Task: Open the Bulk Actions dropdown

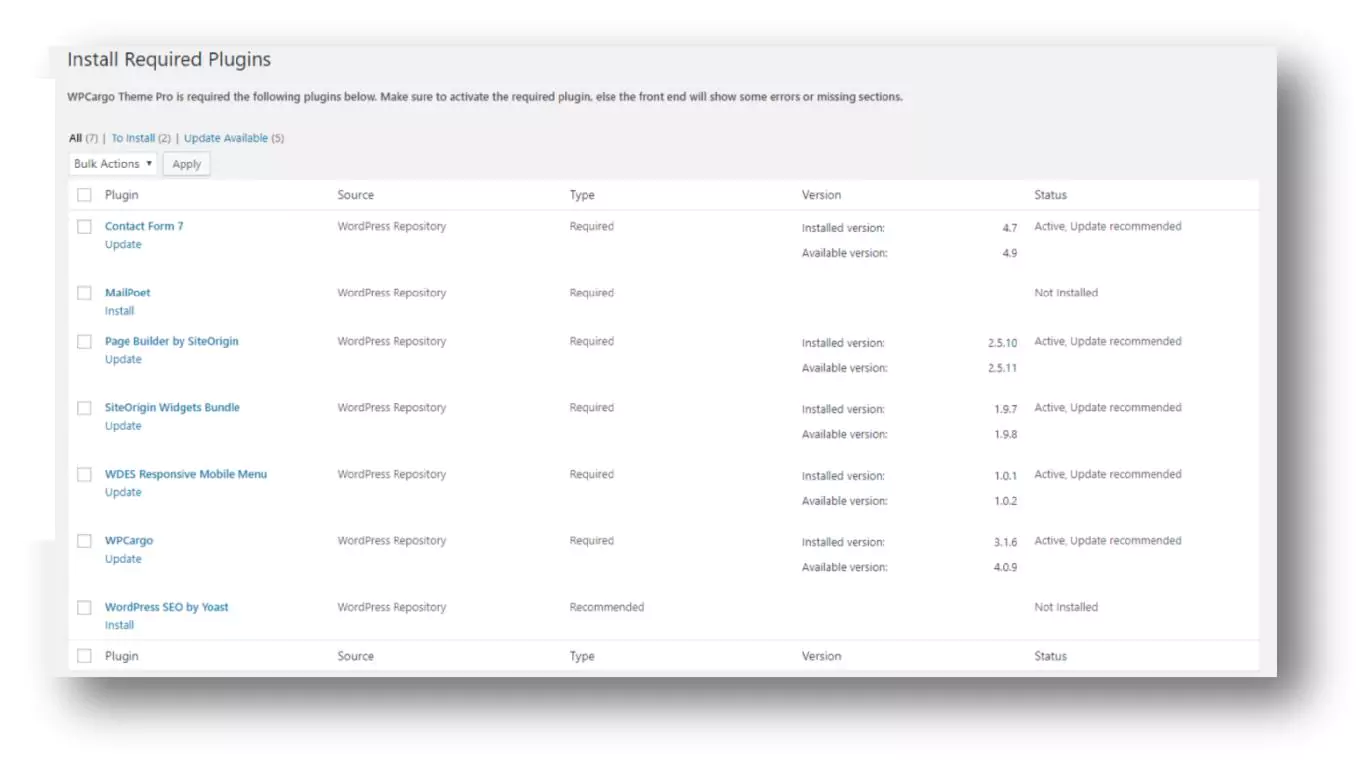Action: pyautogui.click(x=113, y=164)
